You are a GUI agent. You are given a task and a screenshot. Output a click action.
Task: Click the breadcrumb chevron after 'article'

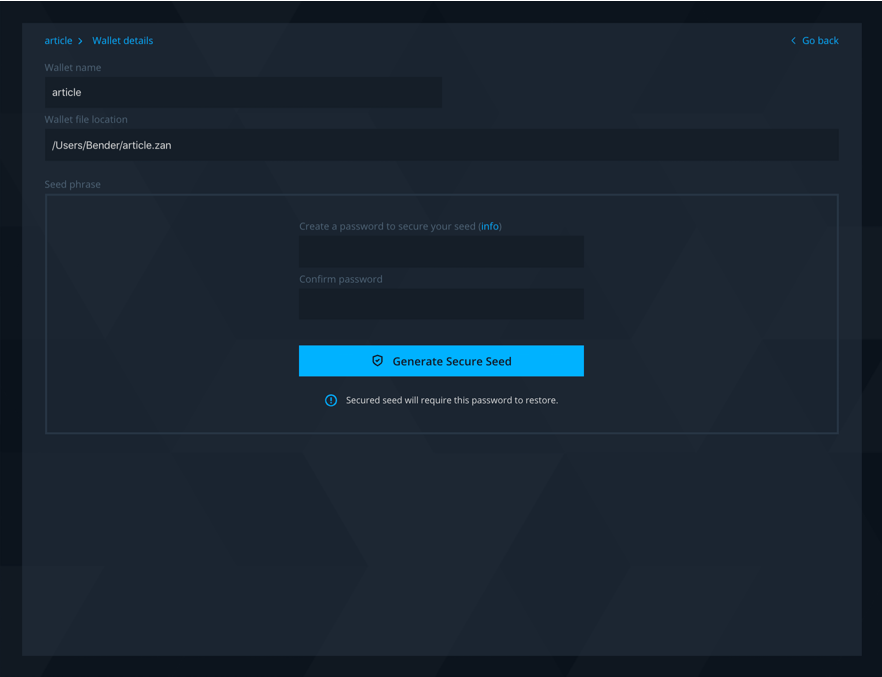(80, 41)
